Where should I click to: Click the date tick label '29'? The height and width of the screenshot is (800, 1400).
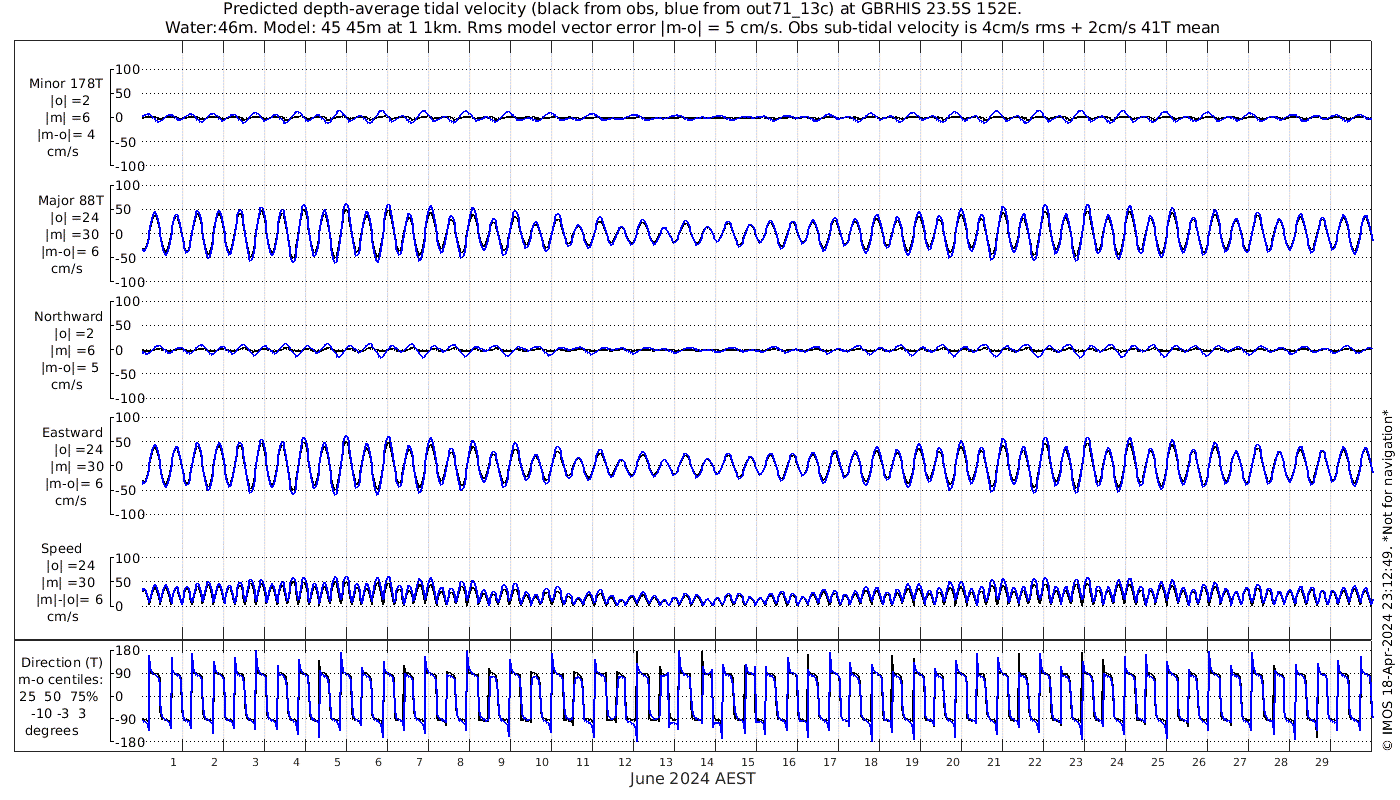pyautogui.click(x=1321, y=762)
